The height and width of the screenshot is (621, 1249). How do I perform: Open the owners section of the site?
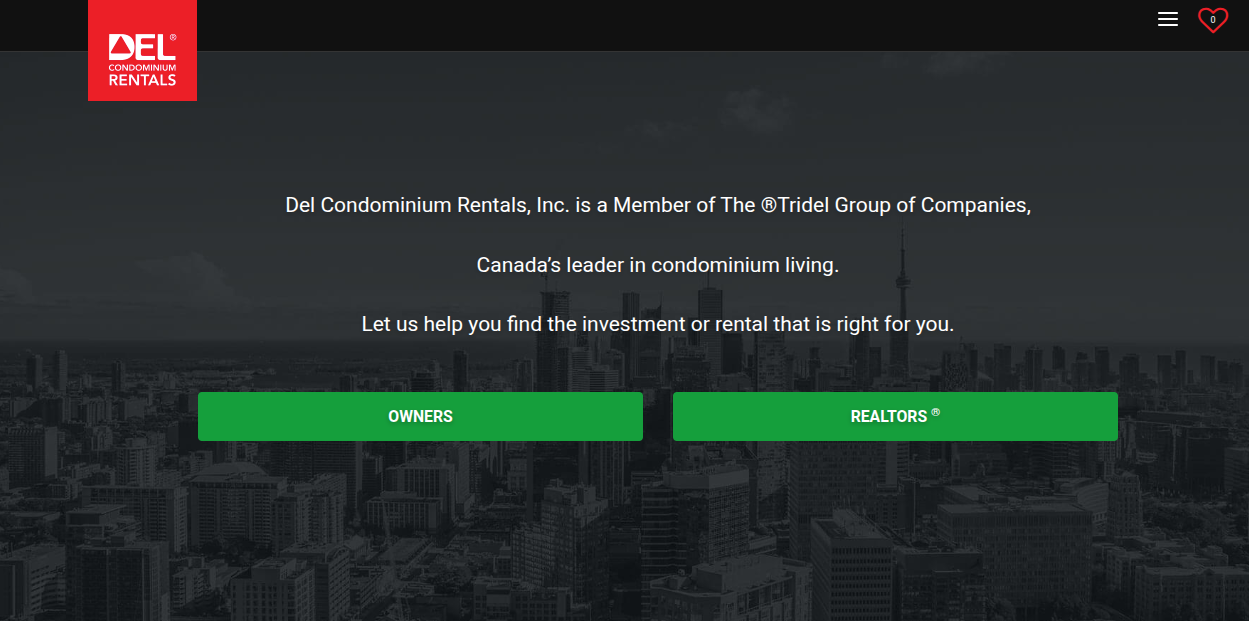(420, 416)
